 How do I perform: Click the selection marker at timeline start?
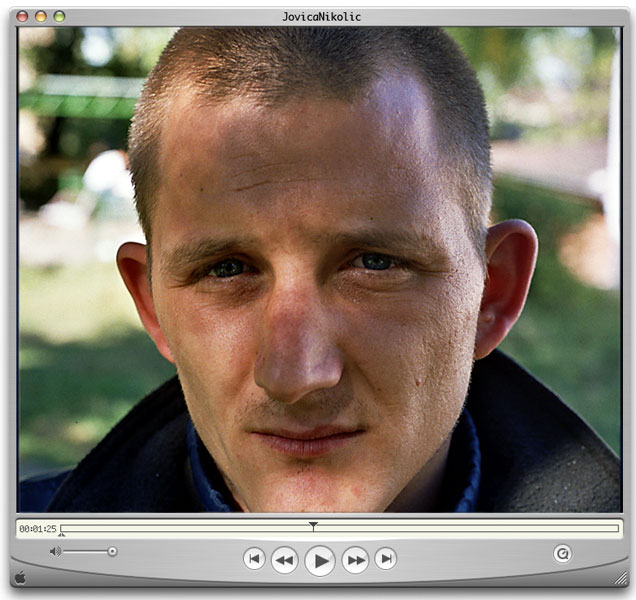point(62,535)
